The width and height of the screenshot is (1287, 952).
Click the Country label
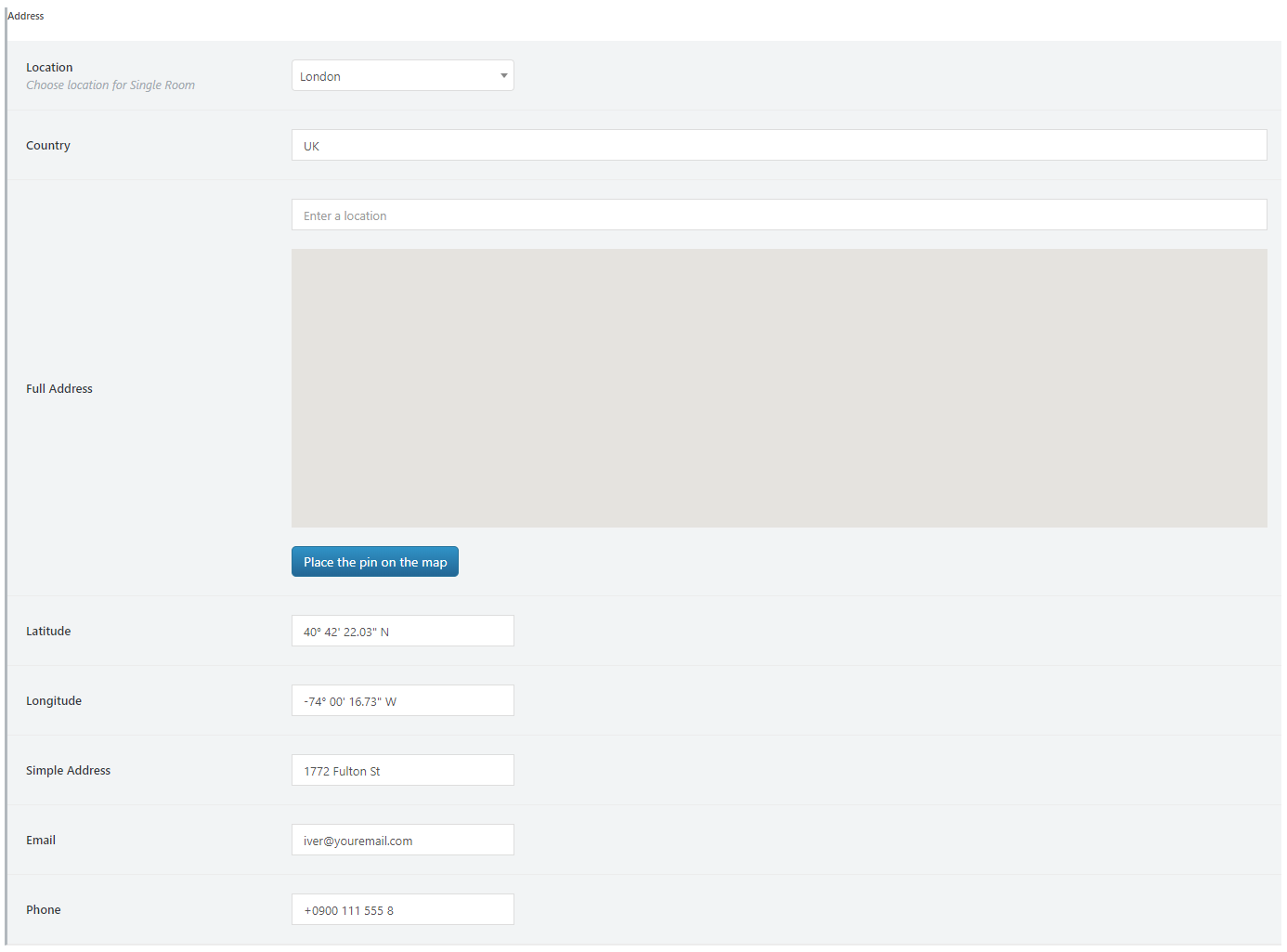[x=48, y=146]
